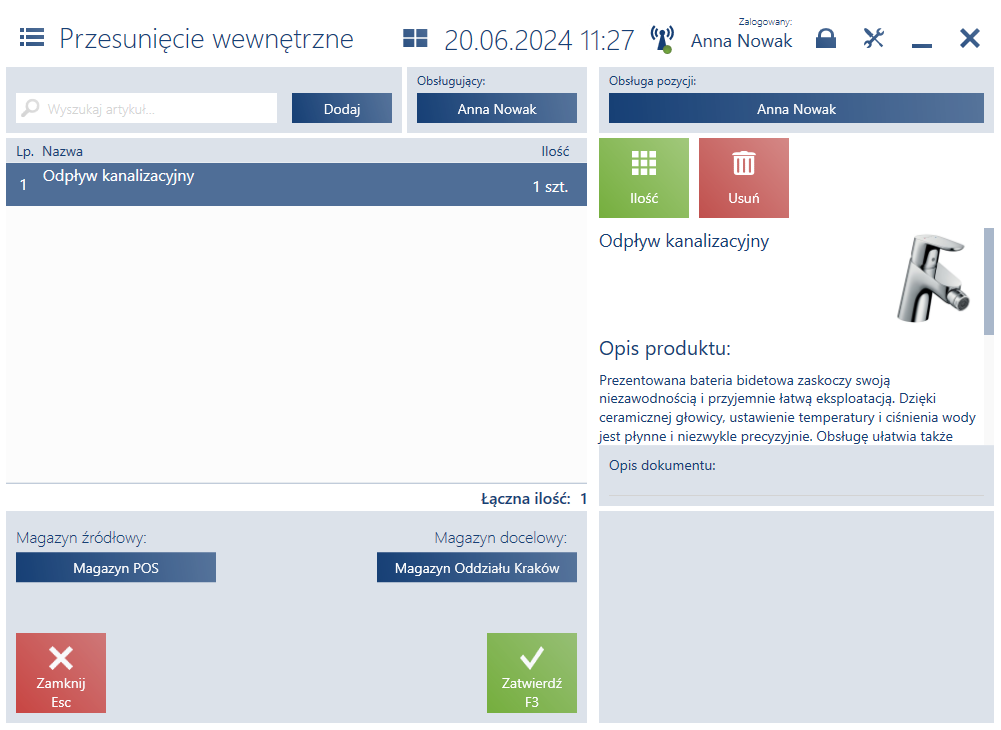This screenshot has height=730, width=1001.
Task: Delete item with Usuń trash button
Action: [744, 178]
